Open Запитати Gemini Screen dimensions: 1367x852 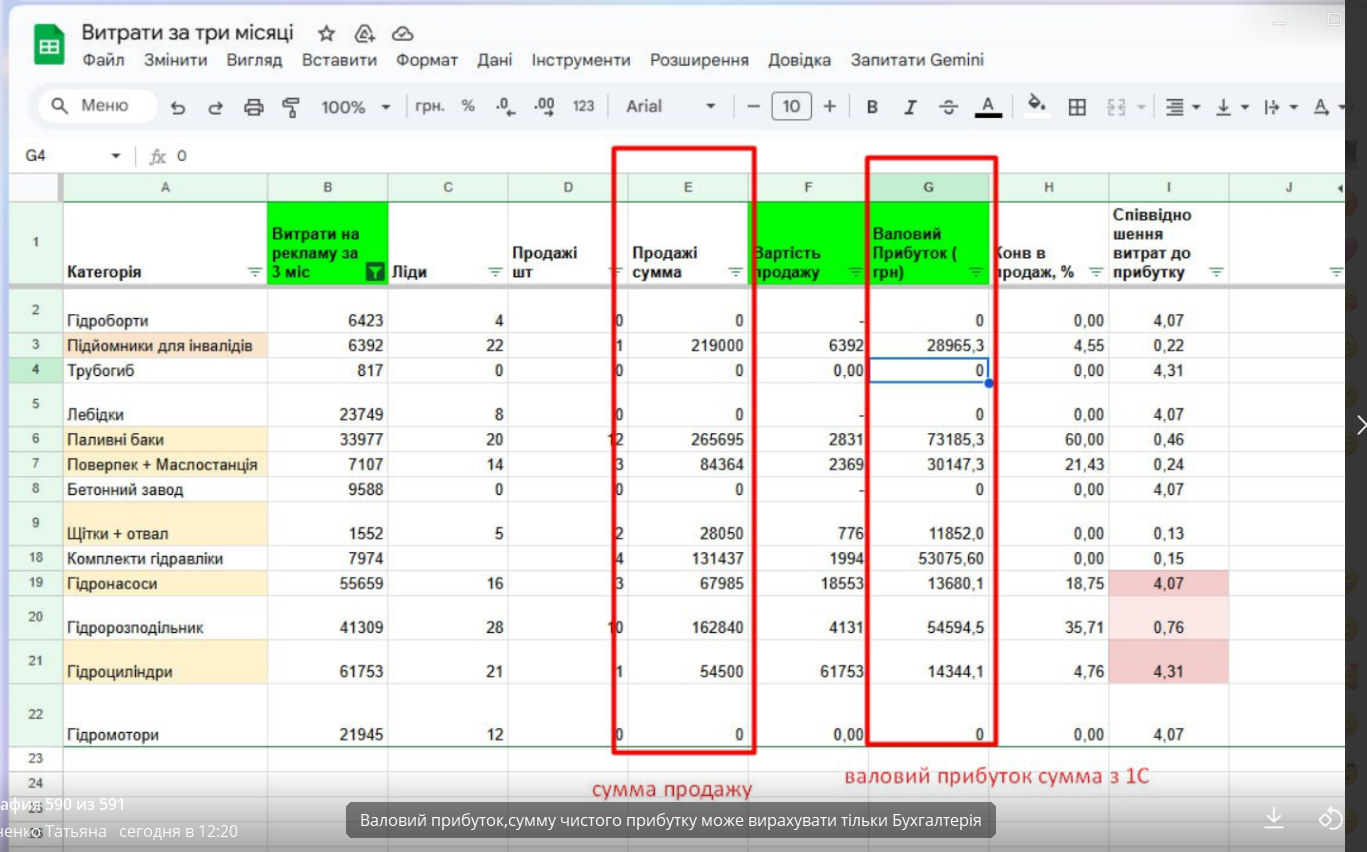click(x=917, y=60)
